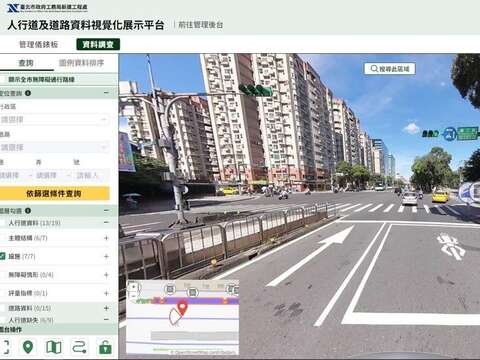Viewport: 480px width, 360px height.
Task: Expand the 道路資料 group
Action: pyautogui.click(x=106, y=308)
